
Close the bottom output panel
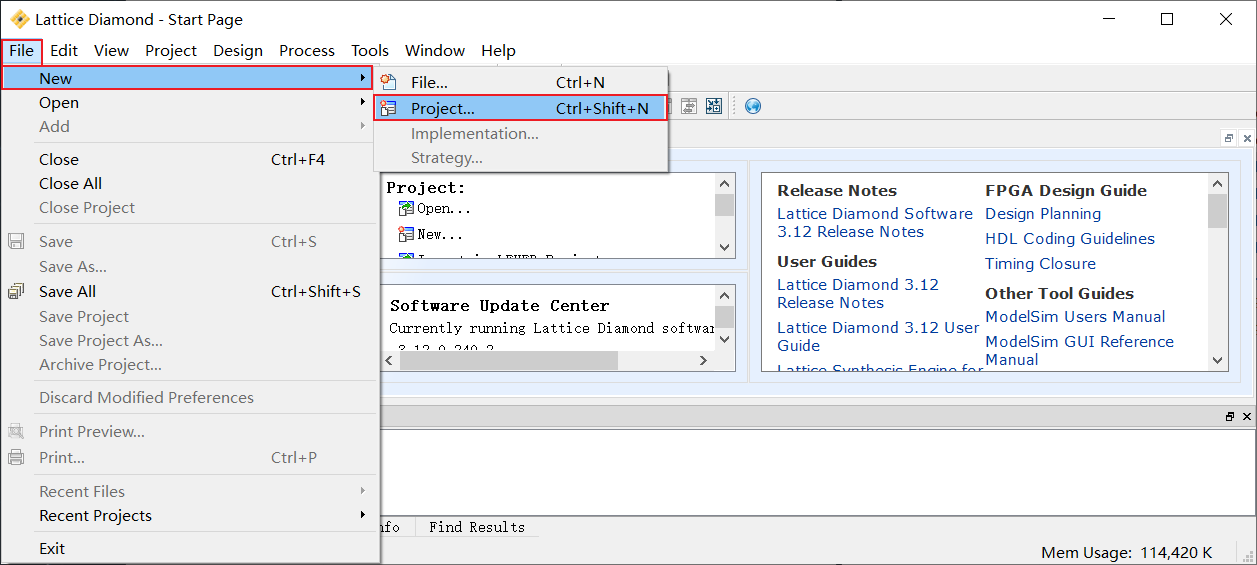point(1247,416)
